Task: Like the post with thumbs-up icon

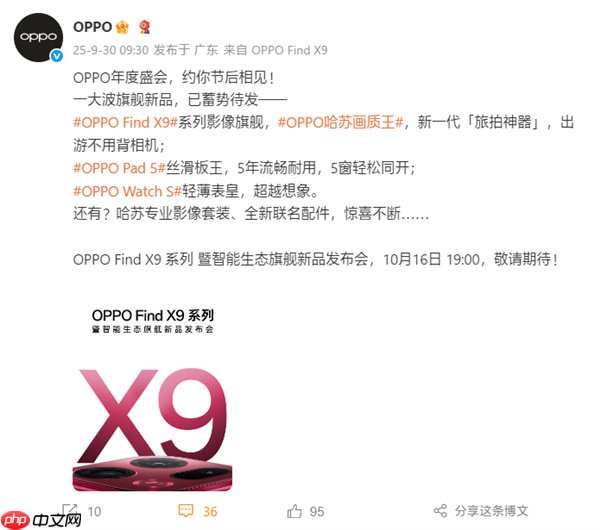Action: tap(294, 511)
